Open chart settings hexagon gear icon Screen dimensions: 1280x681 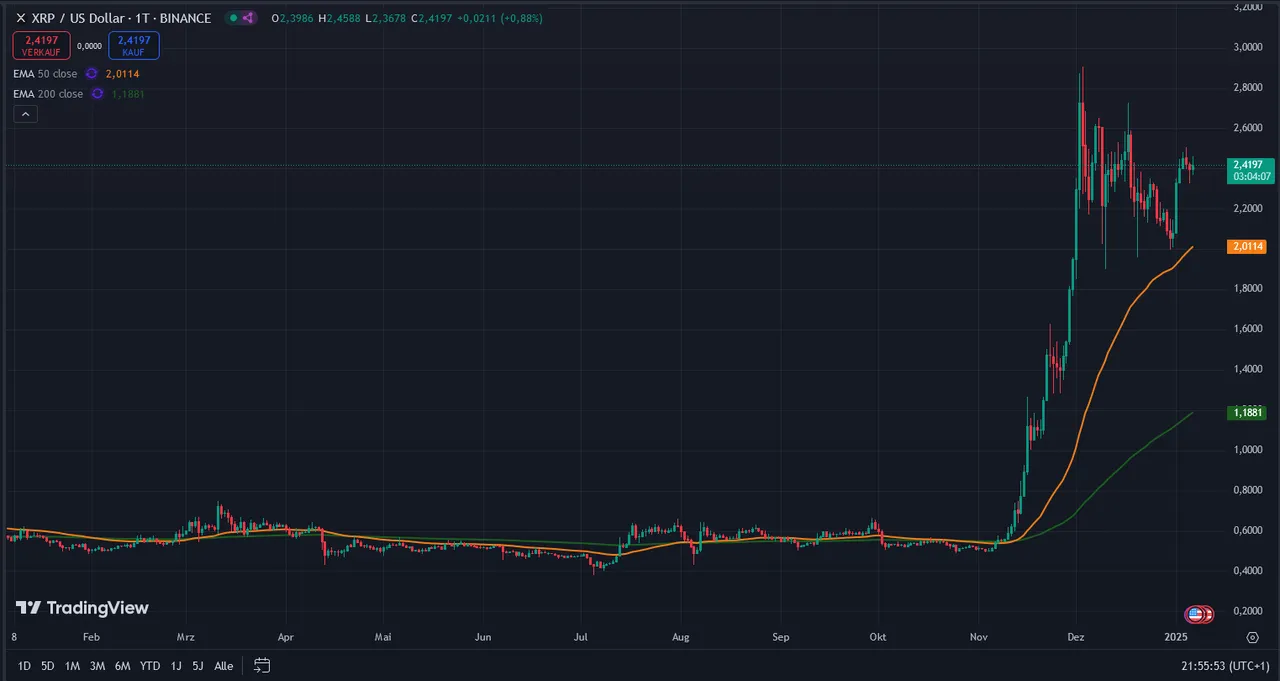[x=1252, y=637]
